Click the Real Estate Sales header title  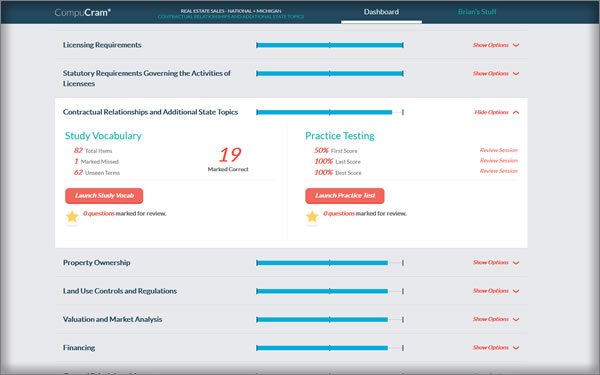pyautogui.click(x=231, y=11)
